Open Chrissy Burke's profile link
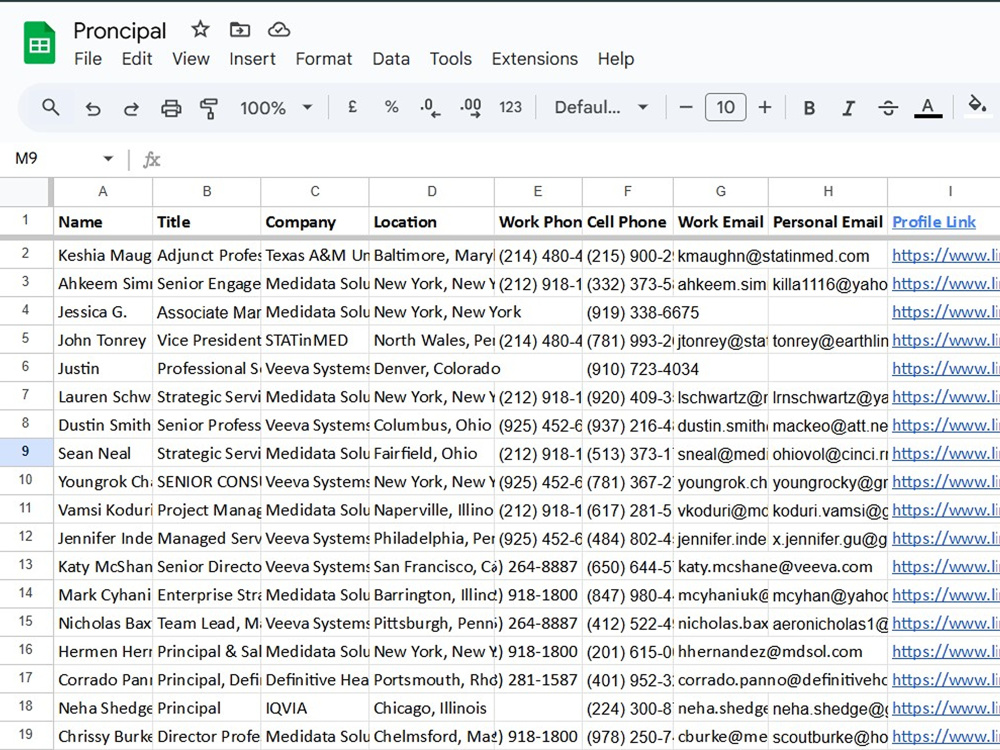 click(945, 737)
